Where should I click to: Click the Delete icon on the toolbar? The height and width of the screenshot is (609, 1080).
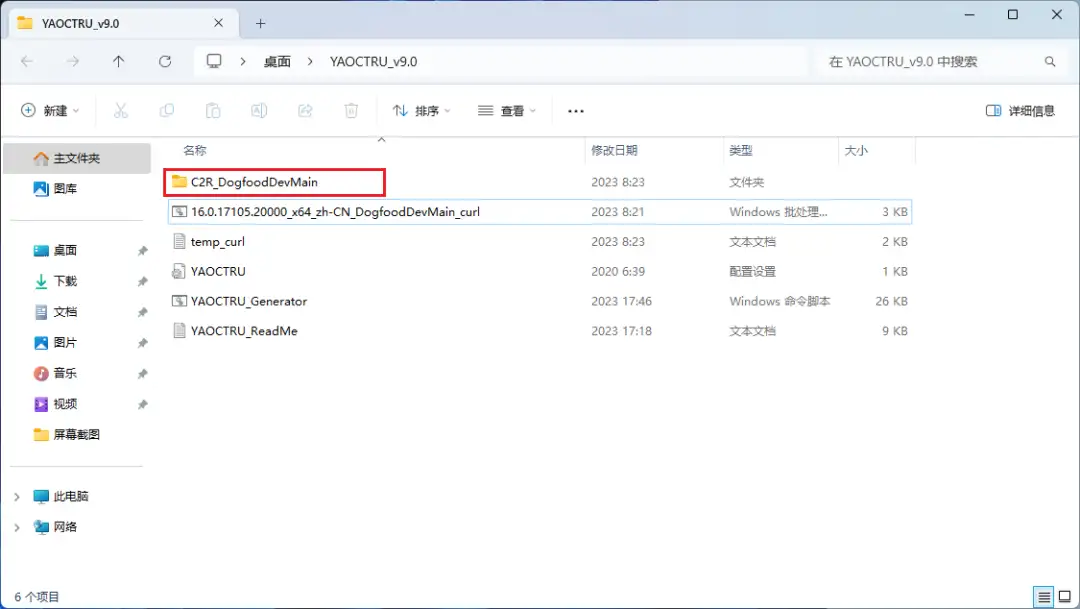351,110
